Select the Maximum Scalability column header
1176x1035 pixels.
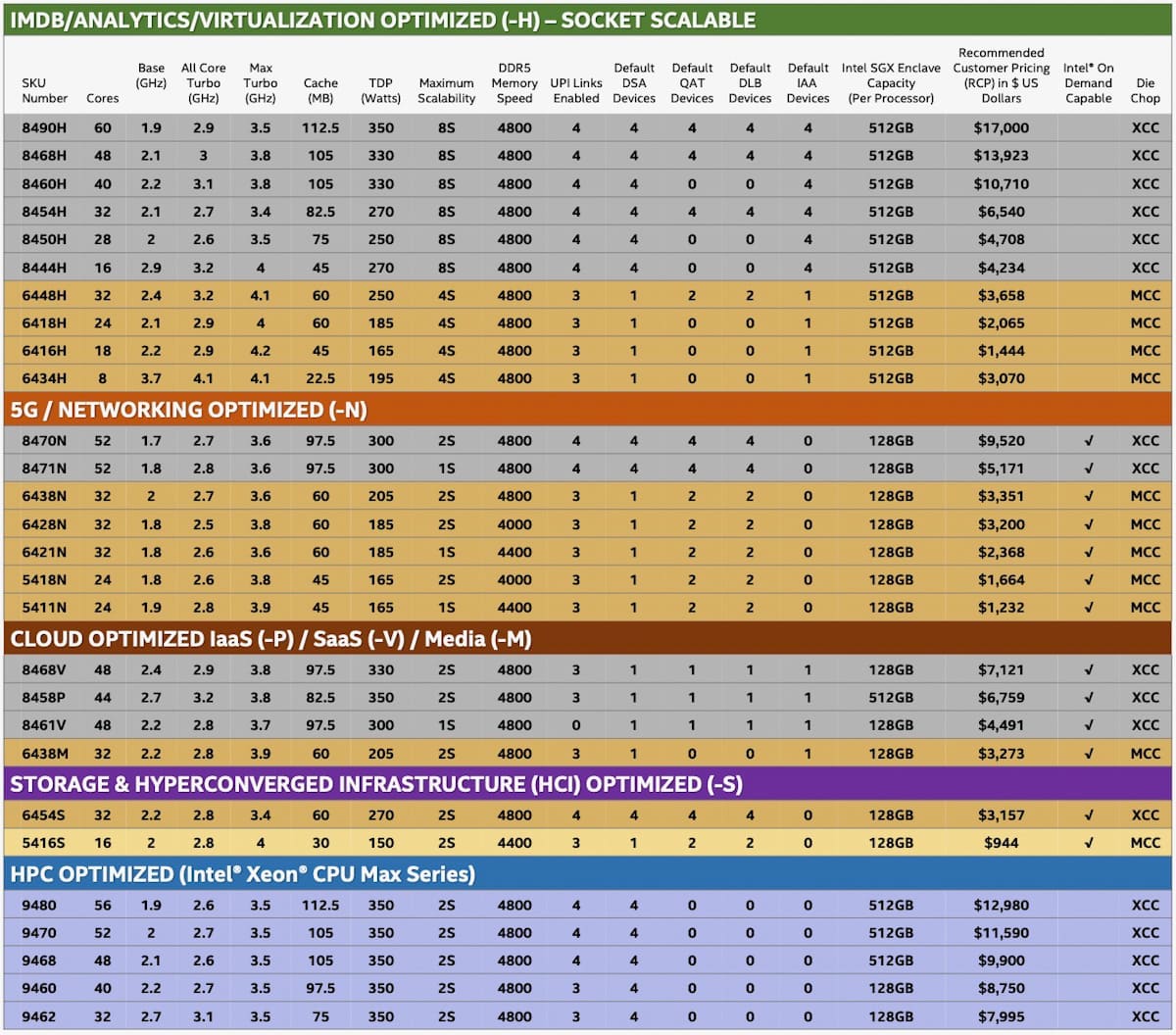click(447, 91)
